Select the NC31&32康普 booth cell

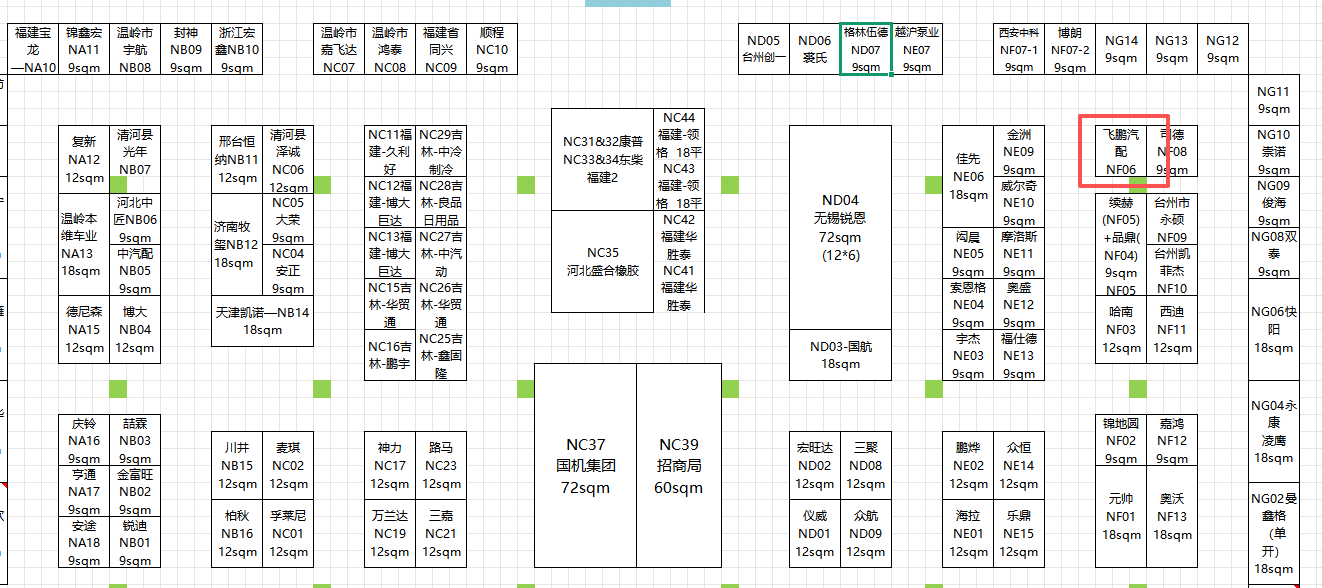[602, 160]
